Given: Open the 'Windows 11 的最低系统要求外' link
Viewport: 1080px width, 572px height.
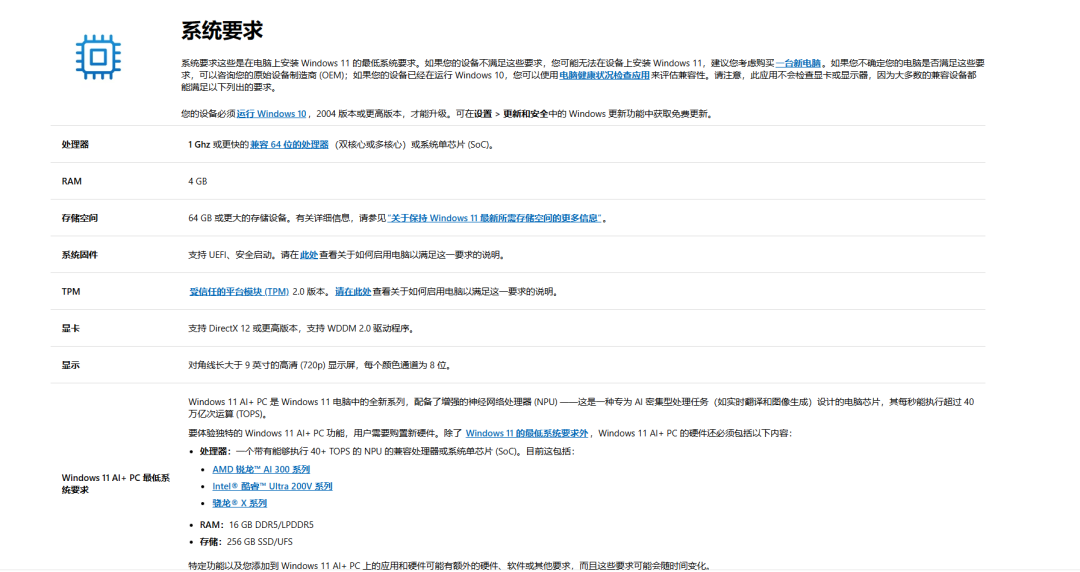Looking at the screenshot, I should tap(527, 433).
